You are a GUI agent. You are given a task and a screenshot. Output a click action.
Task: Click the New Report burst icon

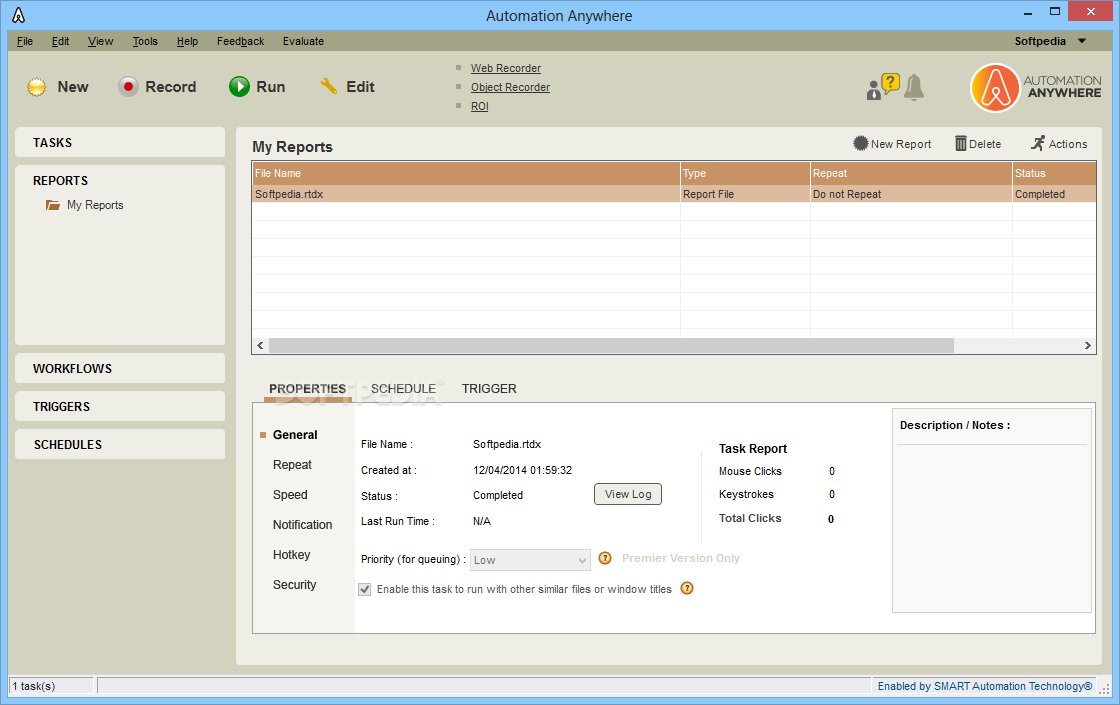[x=861, y=144]
